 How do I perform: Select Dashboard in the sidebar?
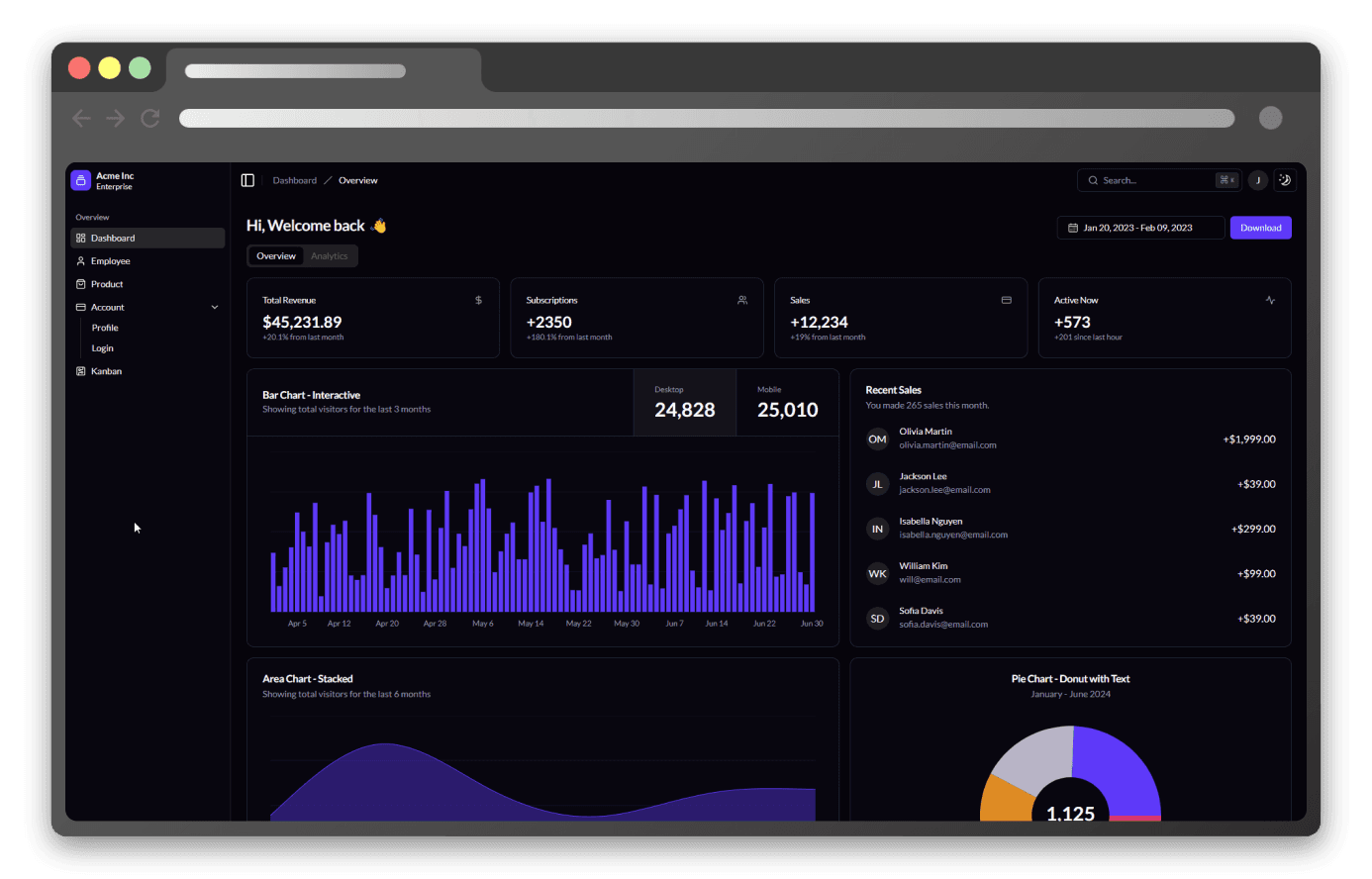(113, 239)
